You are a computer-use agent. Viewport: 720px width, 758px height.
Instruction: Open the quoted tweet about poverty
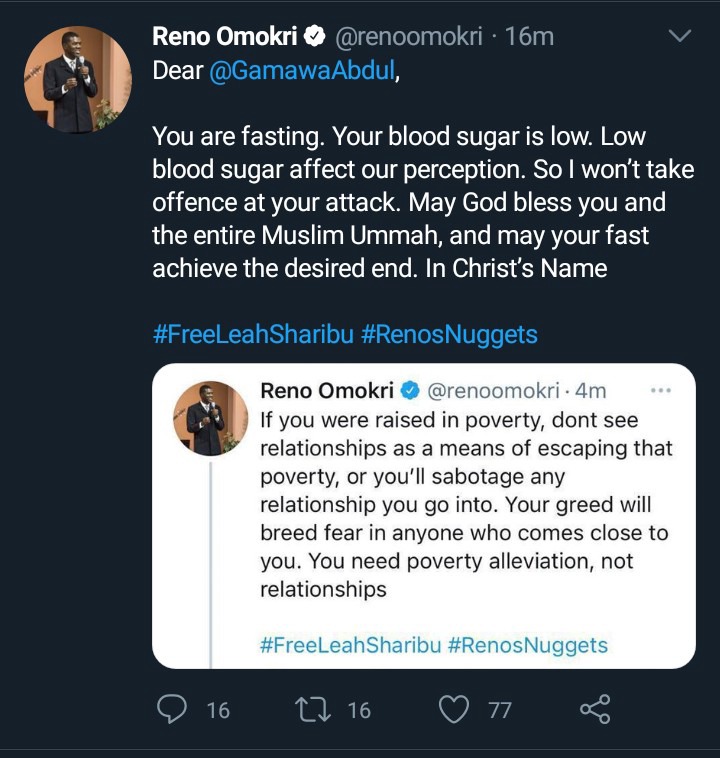(x=424, y=516)
